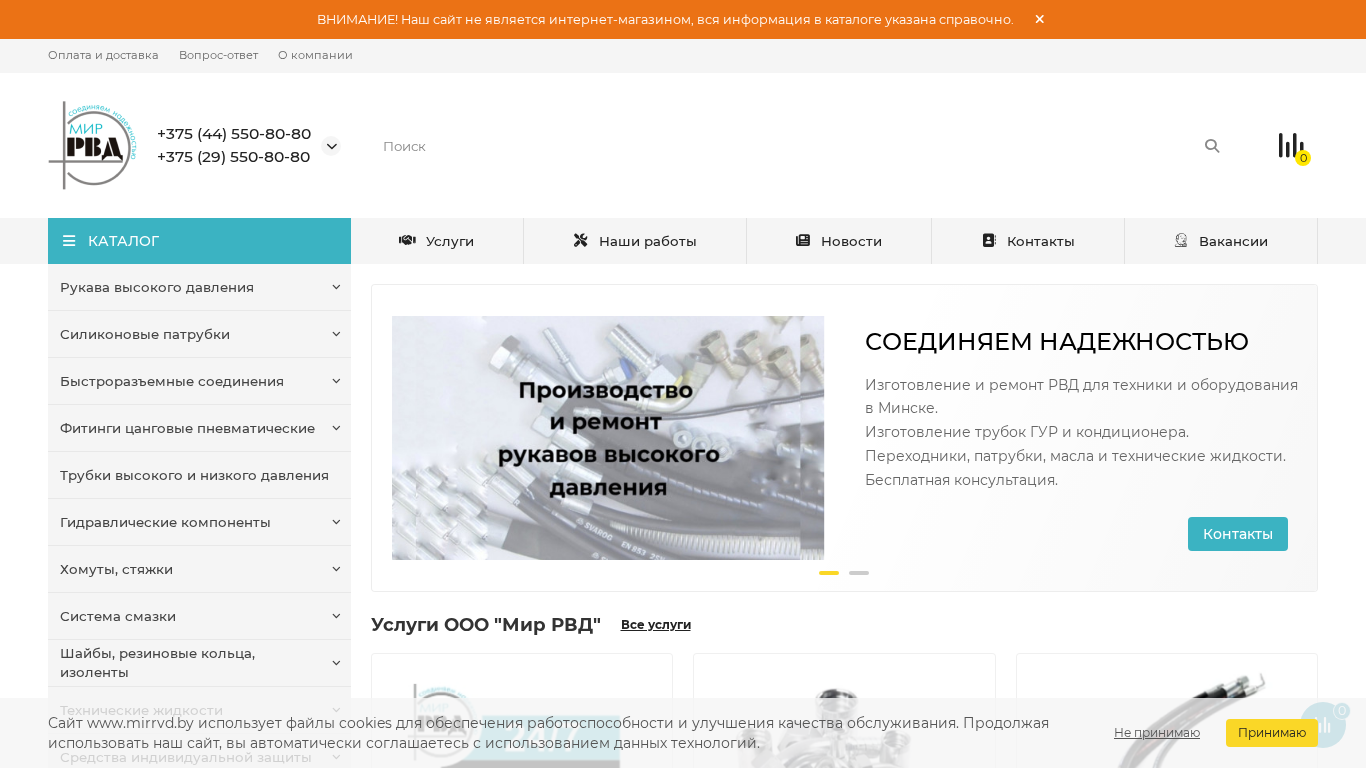Expand the phone numbers dropdown

331,146
